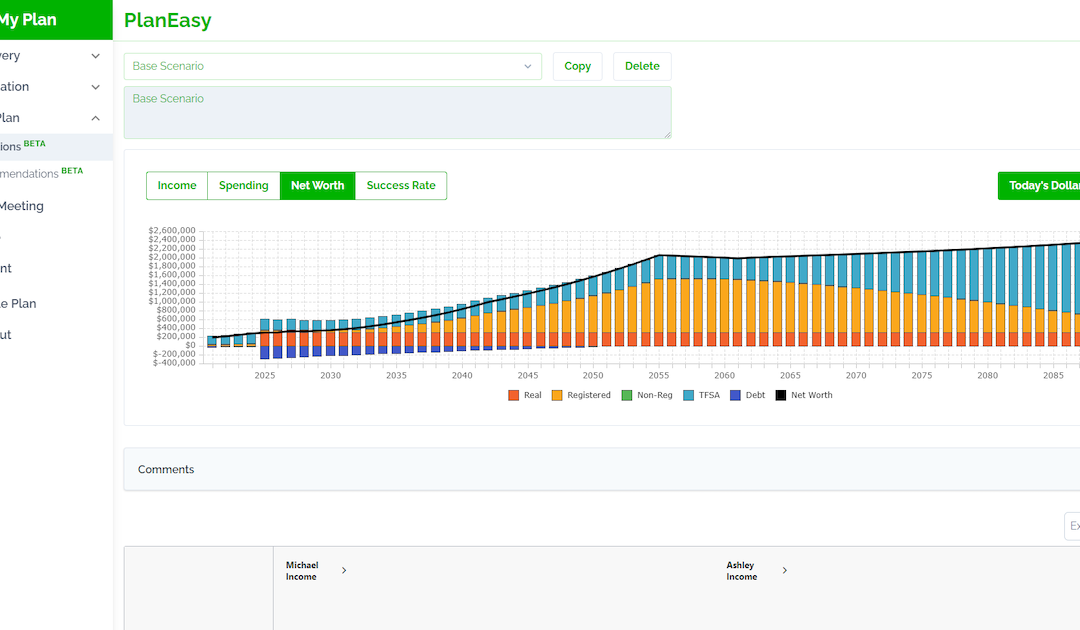Open the Success Rate tab
The width and height of the screenshot is (1080, 630).
tap(401, 185)
